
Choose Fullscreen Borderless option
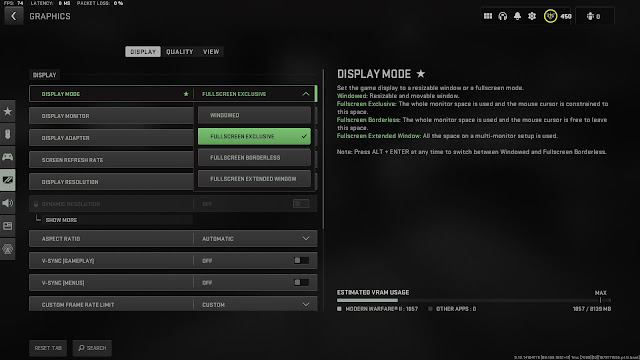point(254,158)
